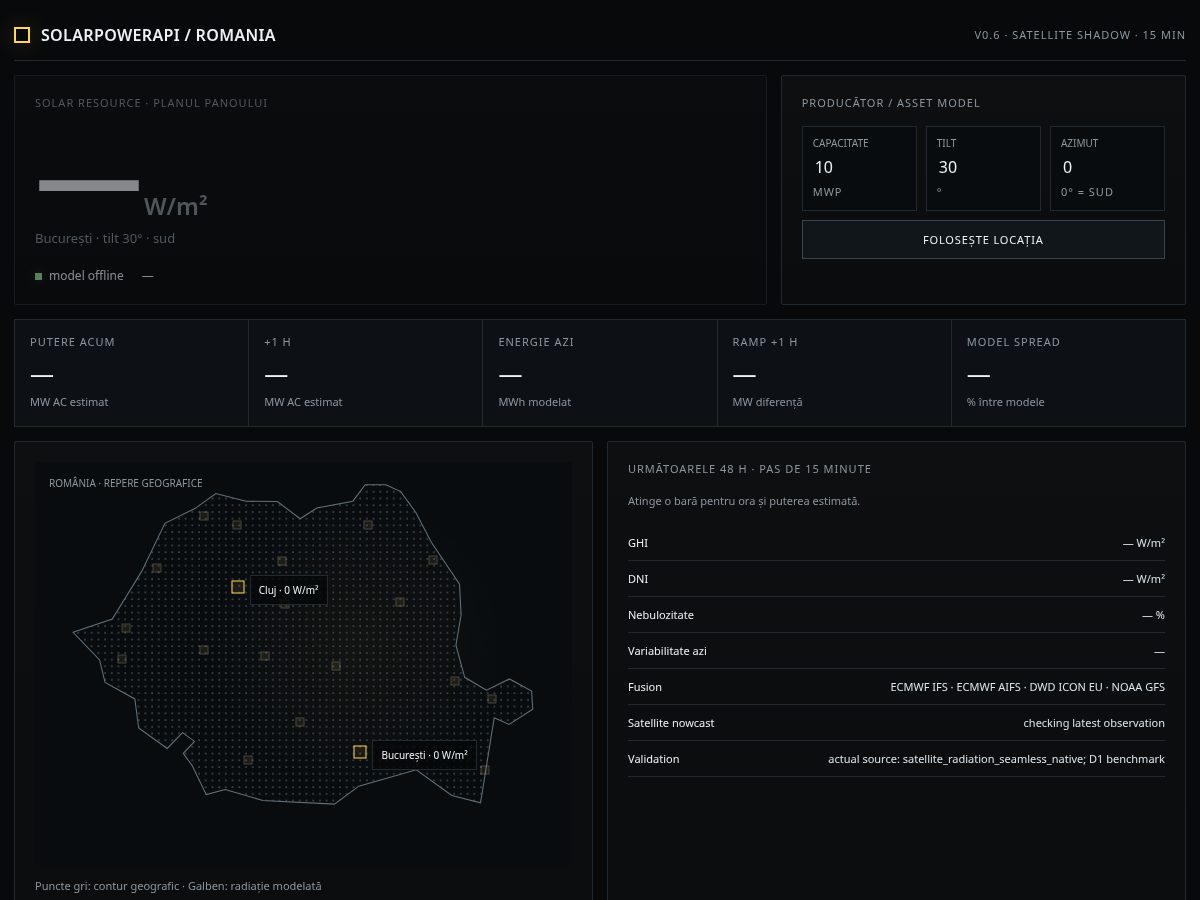Image resolution: width=1200 pixels, height=900 pixels.
Task: Click the map legend 'Puncte gri' caption
Action: click(x=178, y=886)
